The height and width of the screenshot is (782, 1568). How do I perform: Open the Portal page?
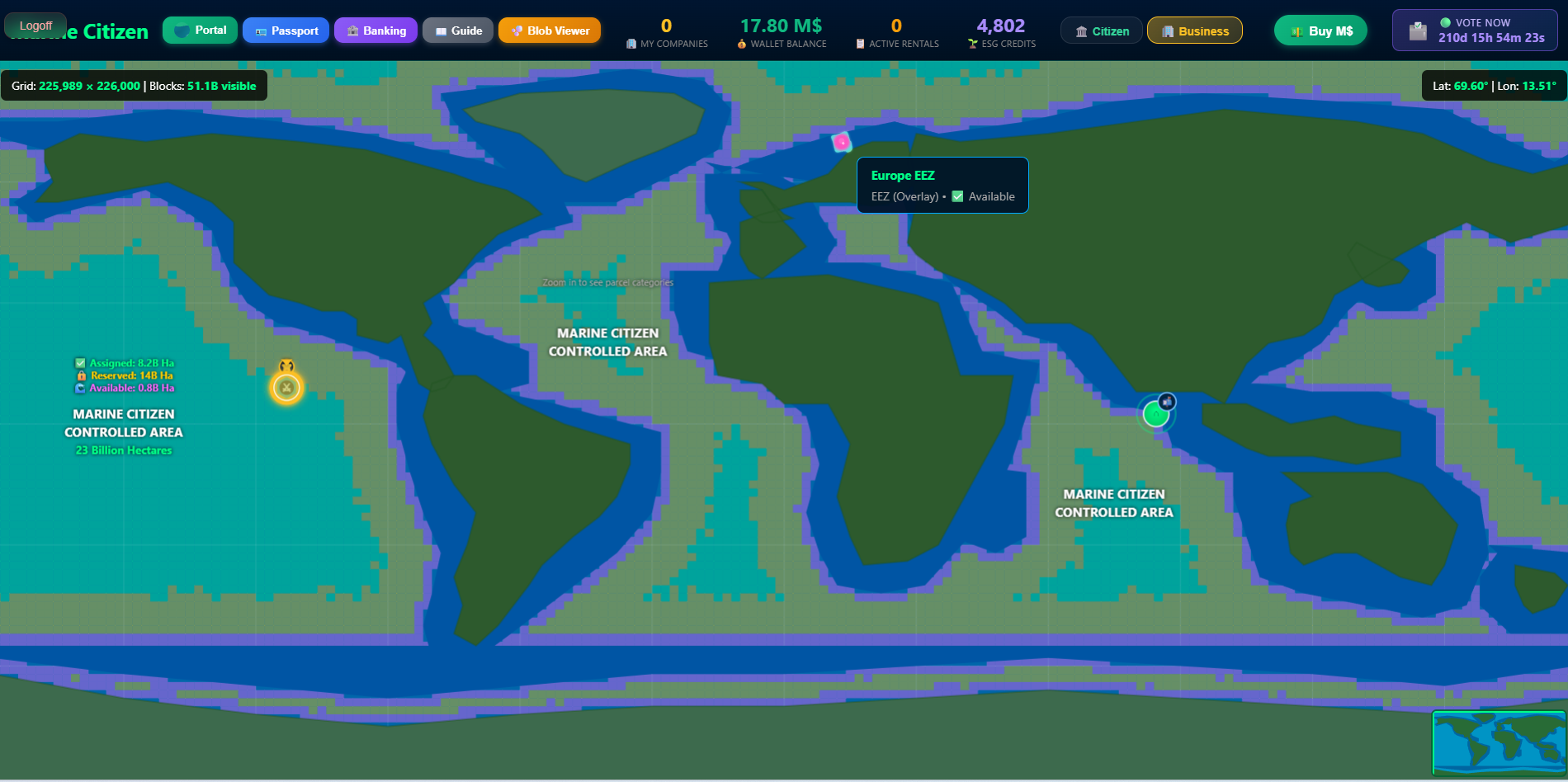200,31
